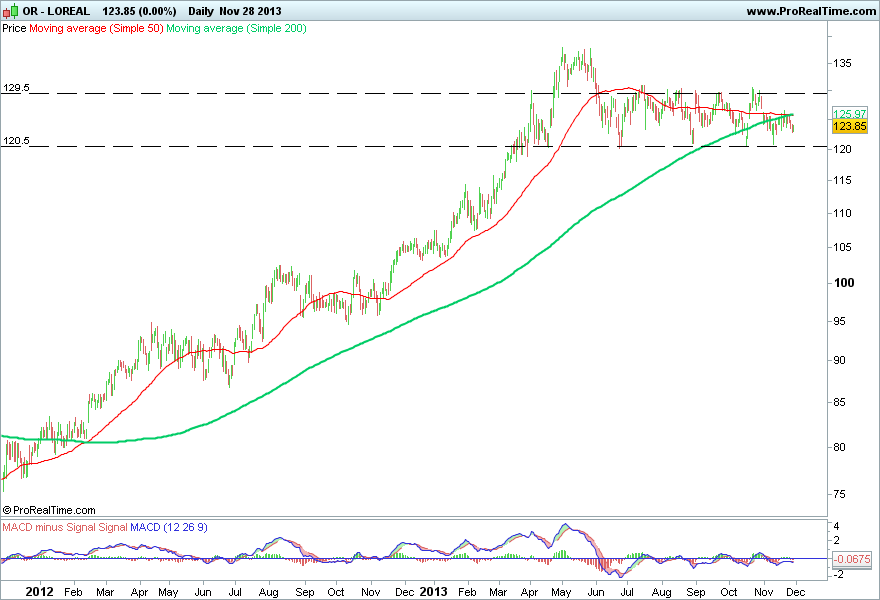This screenshot has width=880, height=600.
Task: Click the 110 price axis label
Action: 842,213
